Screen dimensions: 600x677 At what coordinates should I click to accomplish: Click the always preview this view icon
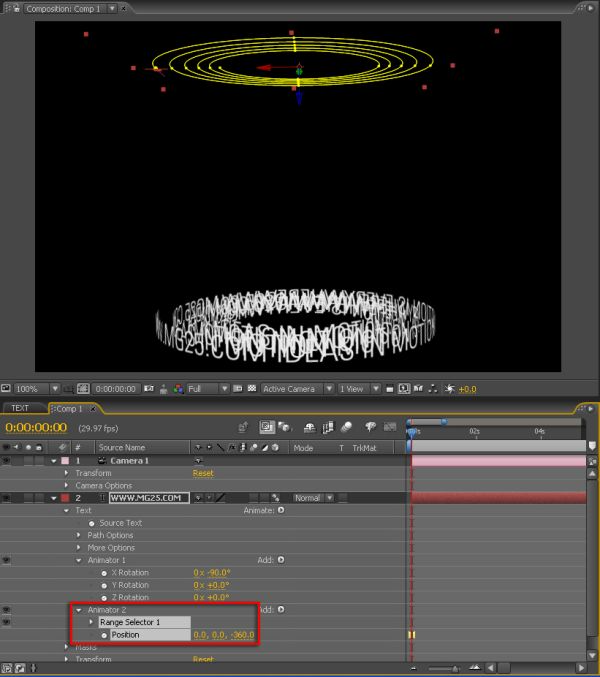[x=6, y=388]
